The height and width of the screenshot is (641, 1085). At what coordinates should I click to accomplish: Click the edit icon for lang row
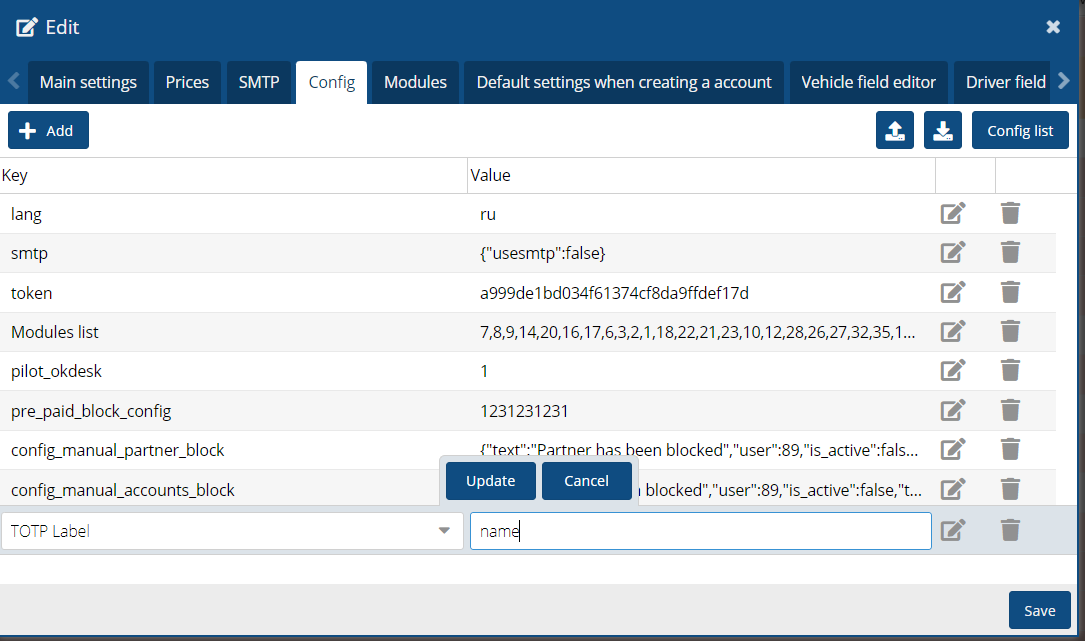(x=953, y=214)
